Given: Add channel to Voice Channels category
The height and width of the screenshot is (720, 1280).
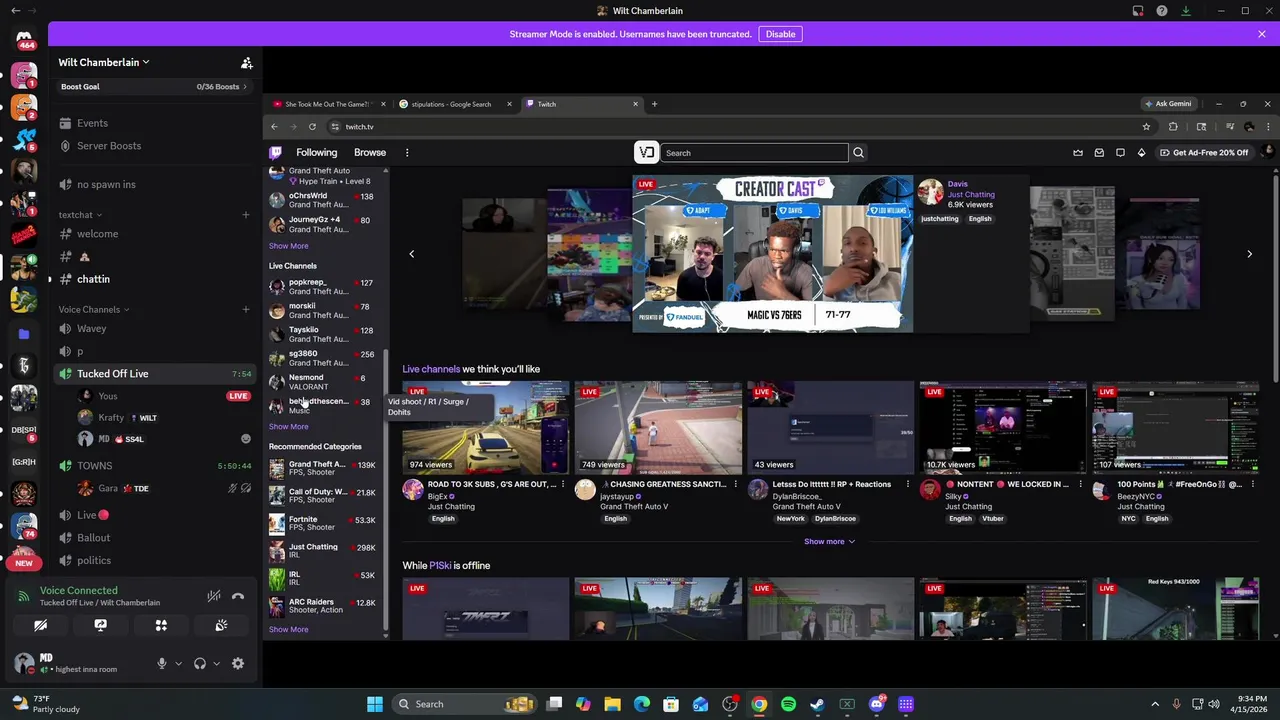Looking at the screenshot, I should coord(246,310).
